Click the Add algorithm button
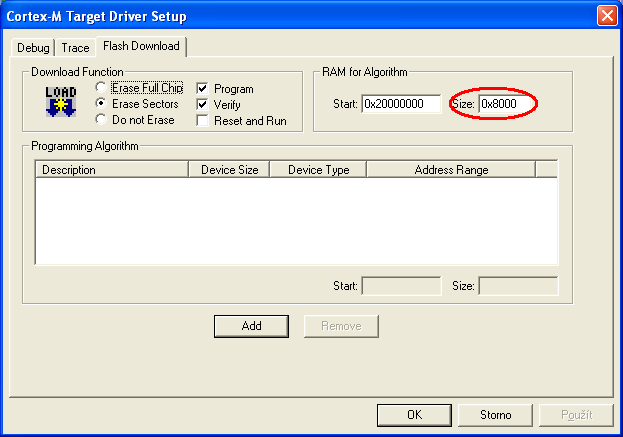623x437 pixels. click(x=251, y=326)
